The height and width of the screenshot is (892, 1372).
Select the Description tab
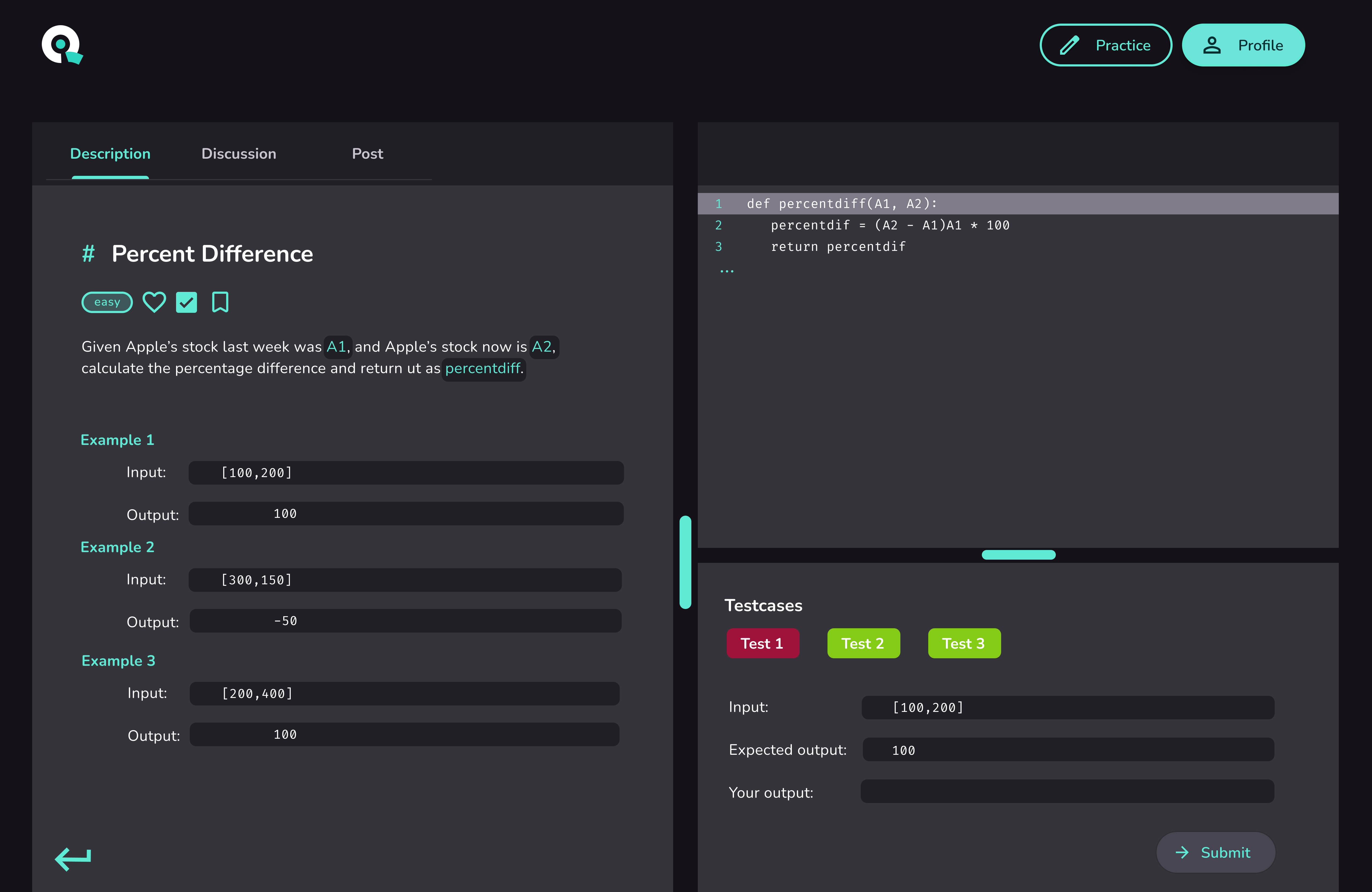(x=110, y=154)
